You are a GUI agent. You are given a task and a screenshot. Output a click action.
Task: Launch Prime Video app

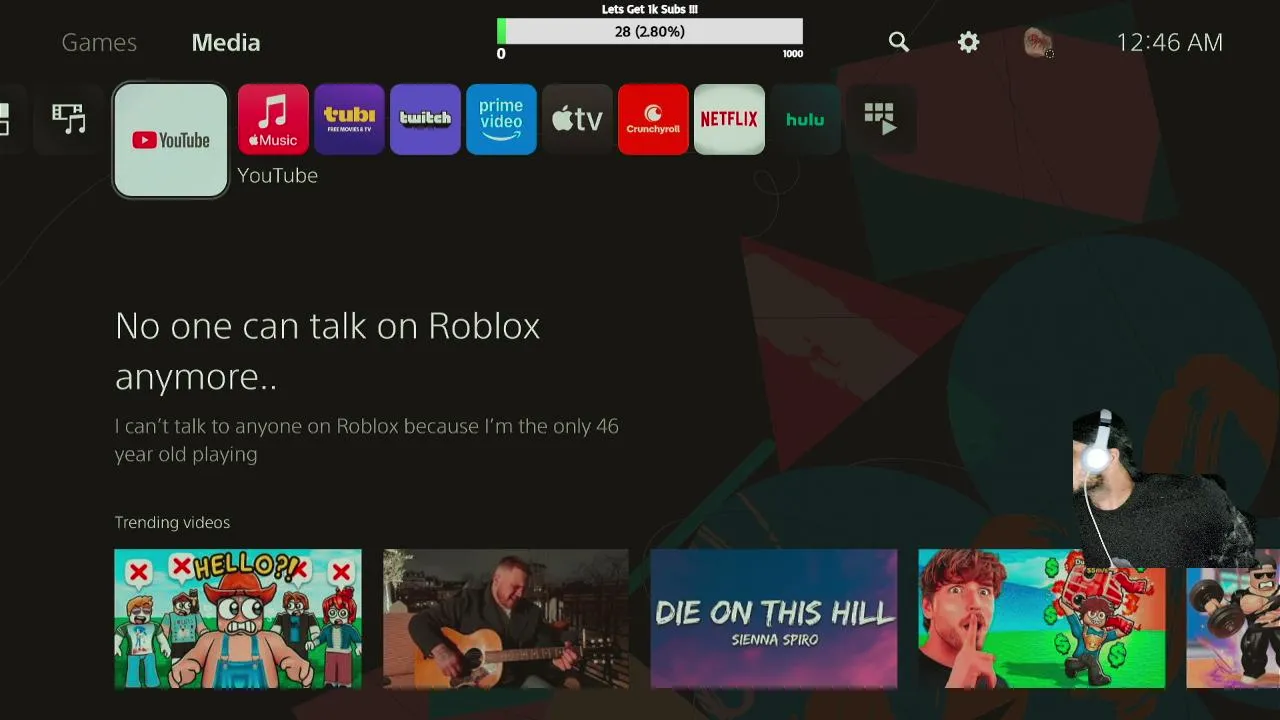[501, 119]
